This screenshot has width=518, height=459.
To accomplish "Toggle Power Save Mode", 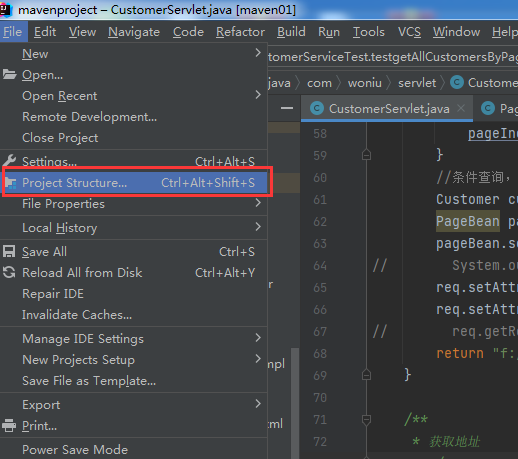I will pyautogui.click(x=134, y=450).
